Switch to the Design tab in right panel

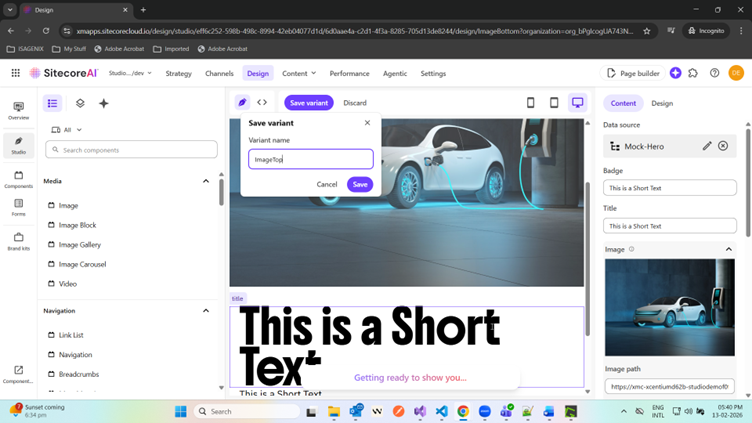[x=662, y=103]
